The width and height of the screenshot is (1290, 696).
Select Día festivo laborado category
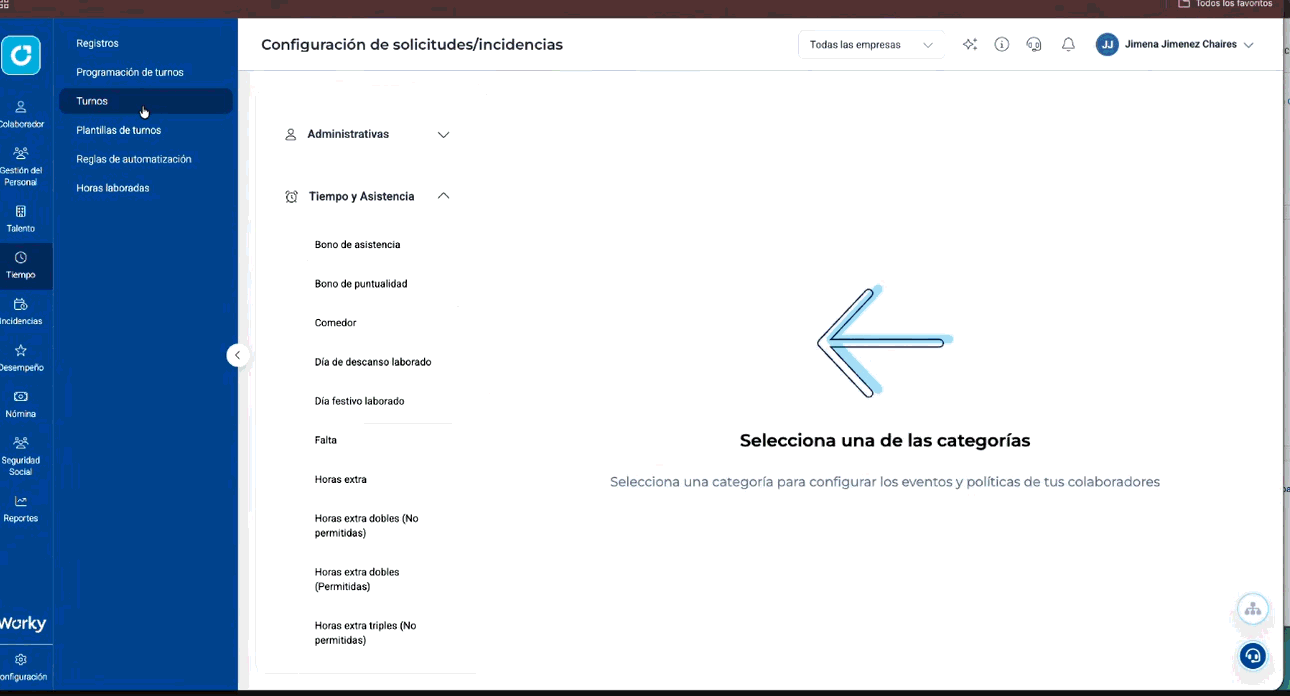[360, 401]
